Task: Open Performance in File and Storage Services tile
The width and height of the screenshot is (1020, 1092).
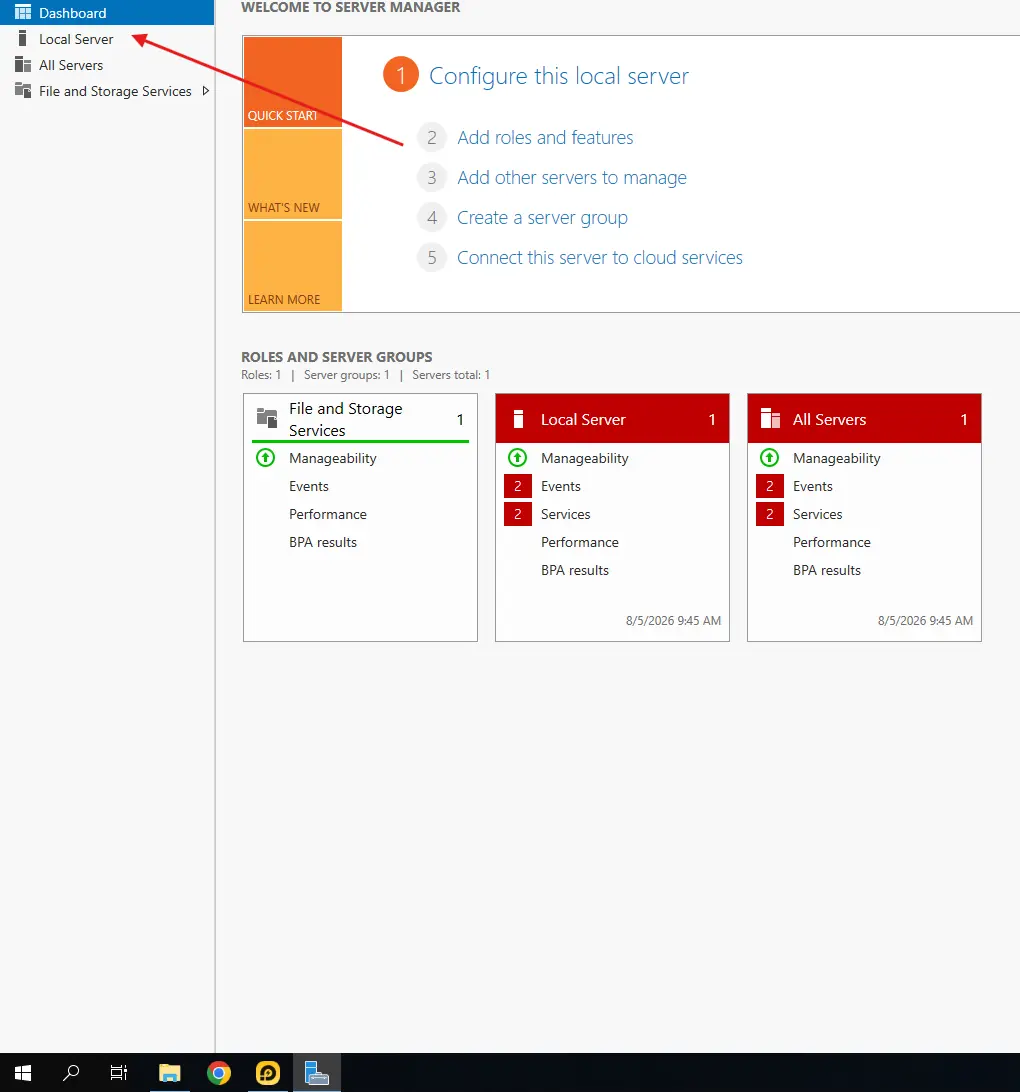Action: pyautogui.click(x=328, y=514)
